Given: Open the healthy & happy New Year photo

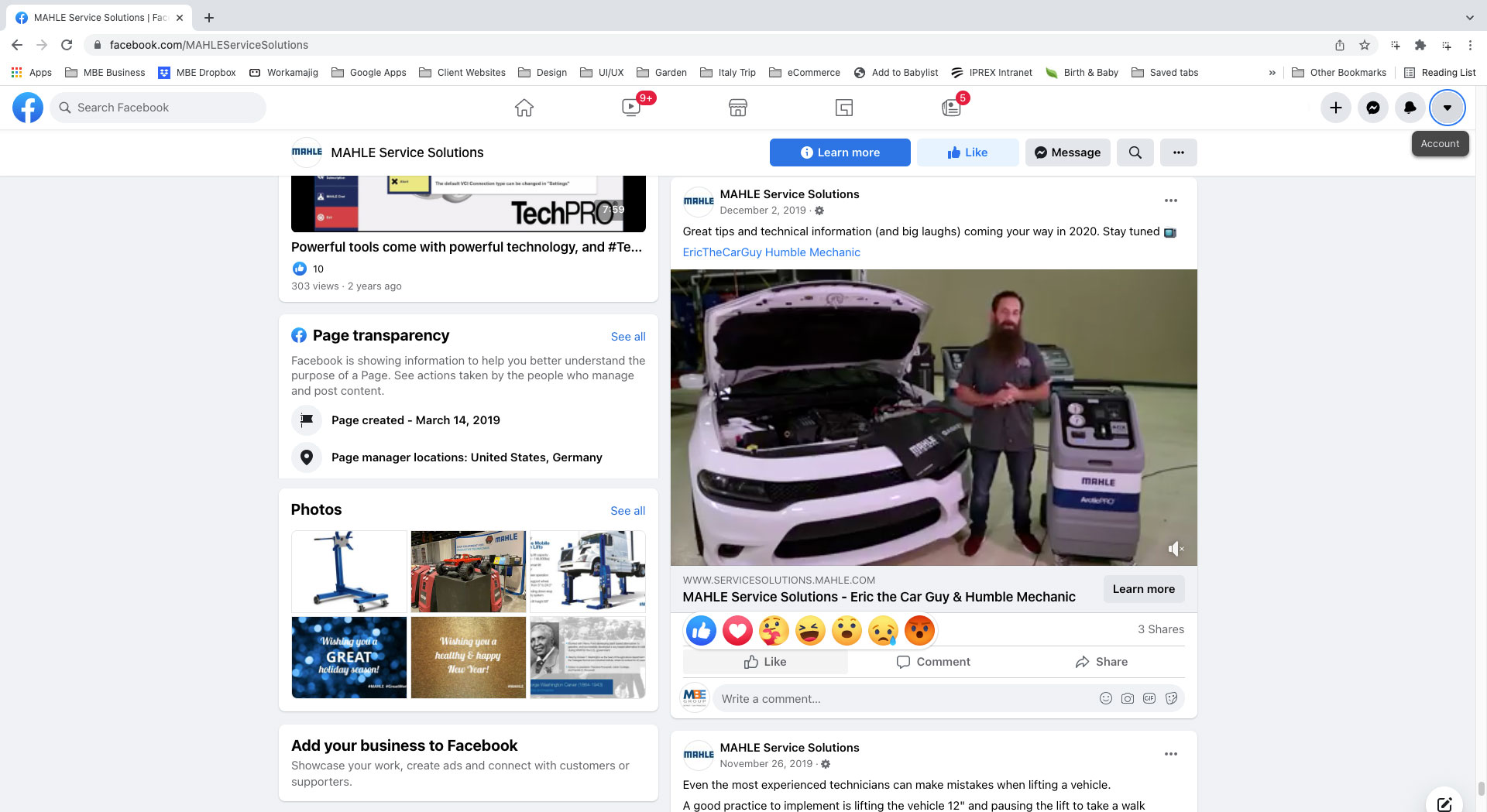Looking at the screenshot, I should click(x=469, y=657).
